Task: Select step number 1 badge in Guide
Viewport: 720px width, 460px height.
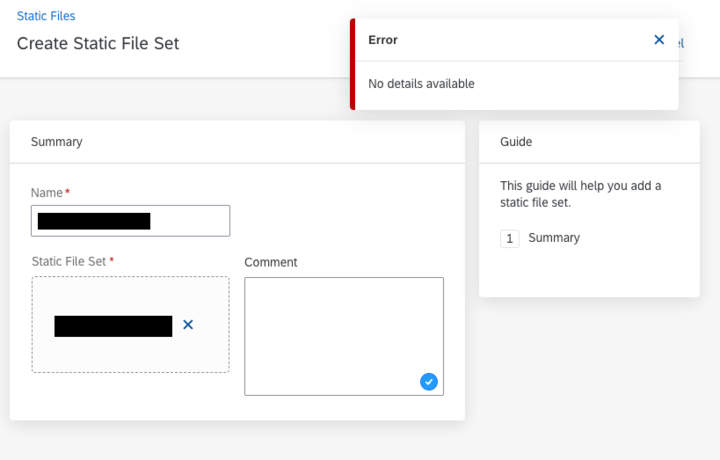Action: click(510, 238)
